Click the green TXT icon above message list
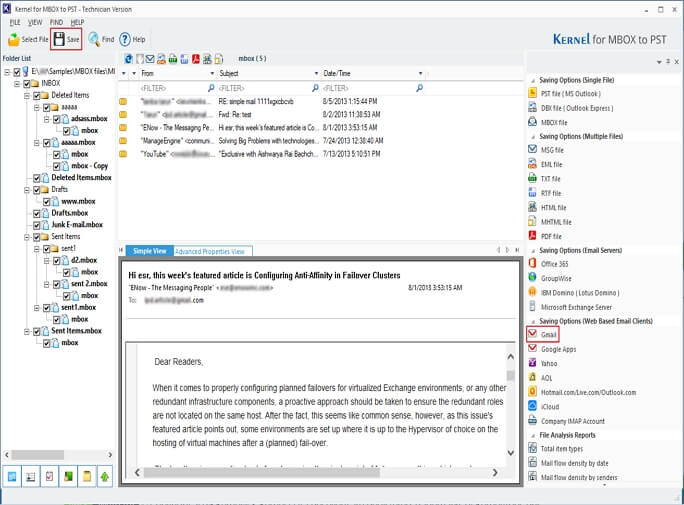 point(173,58)
